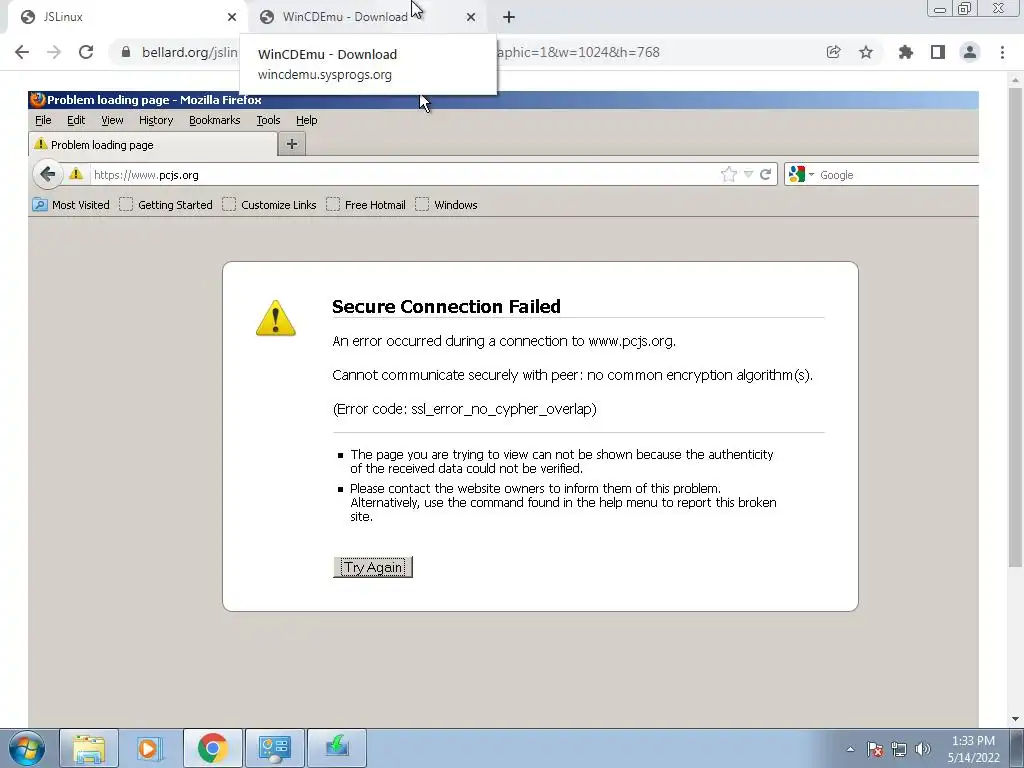
Task: Open the Control Panel taskbar icon
Action: (274, 748)
